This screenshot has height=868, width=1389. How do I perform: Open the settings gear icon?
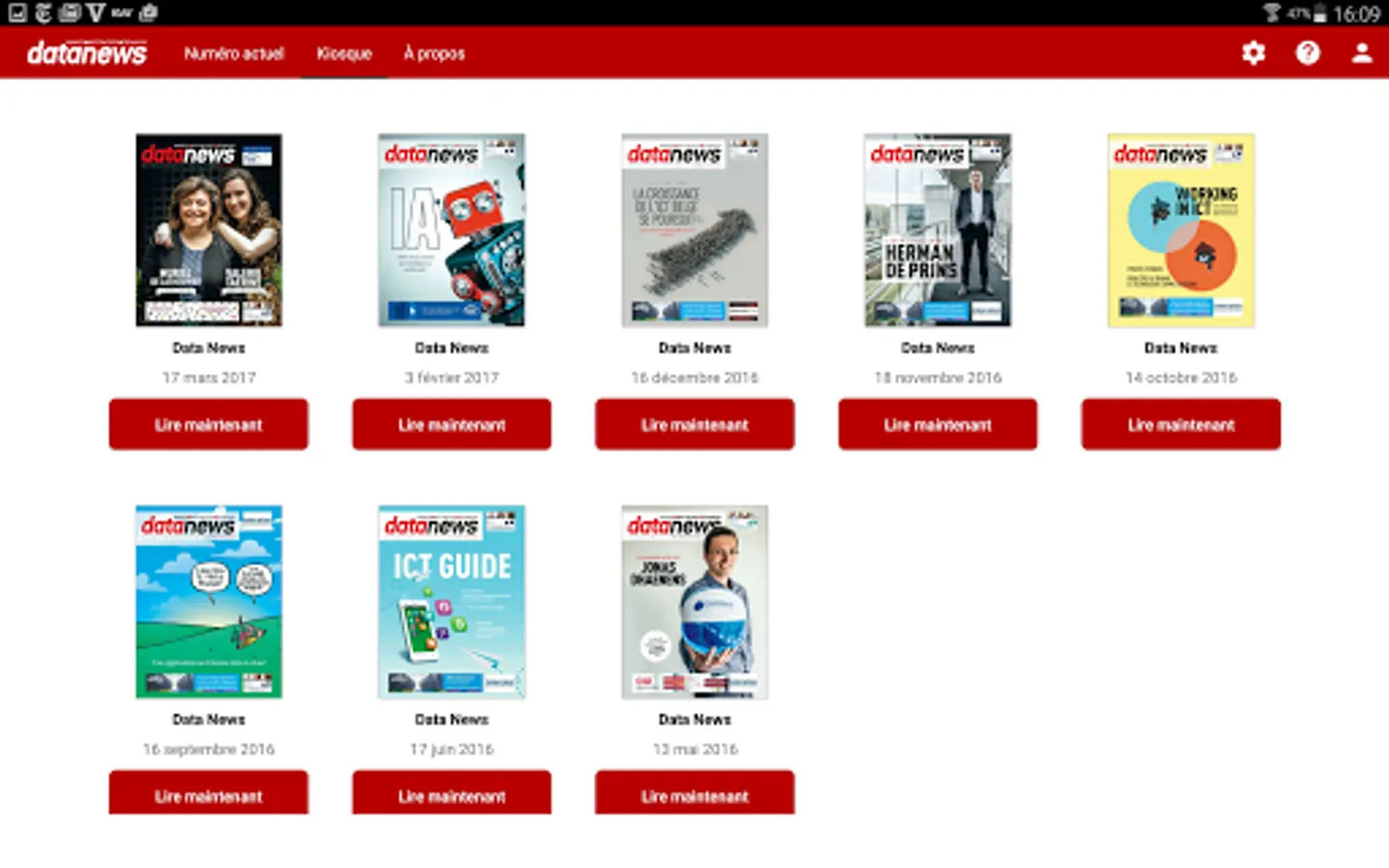1253,53
